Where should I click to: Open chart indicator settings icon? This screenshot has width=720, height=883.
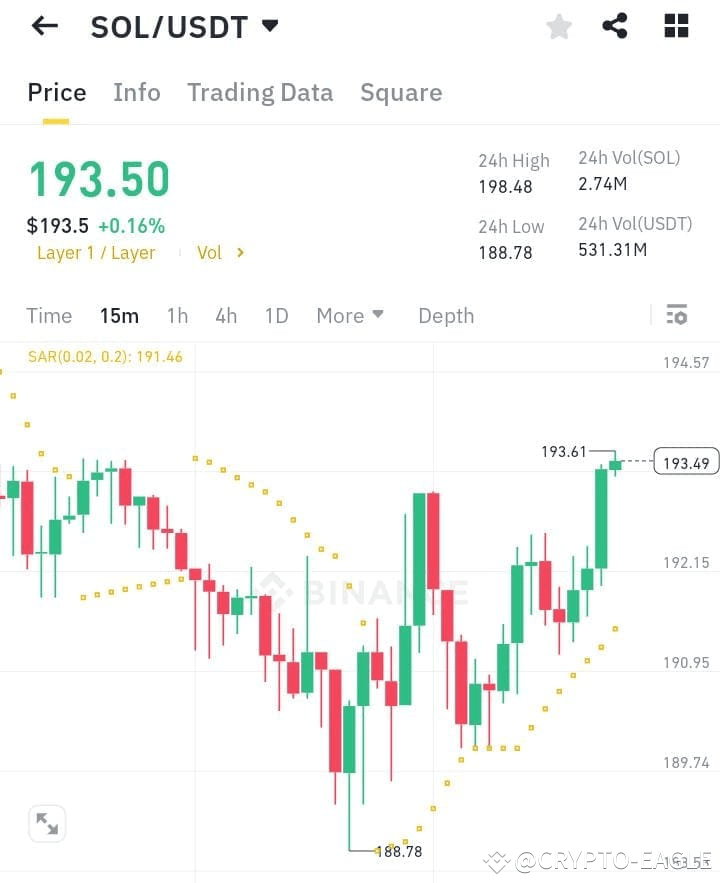[x=677, y=314]
